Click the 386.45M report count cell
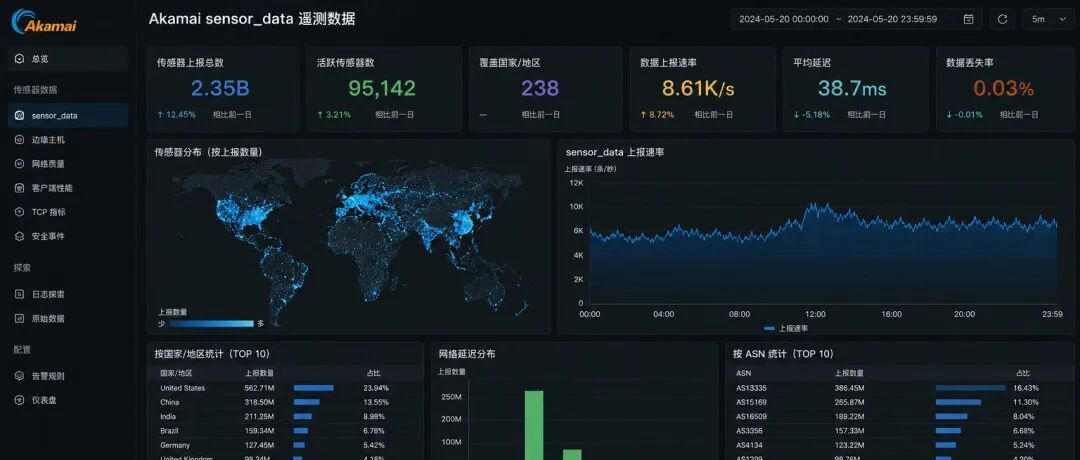This screenshot has width=1080, height=460. 849,388
